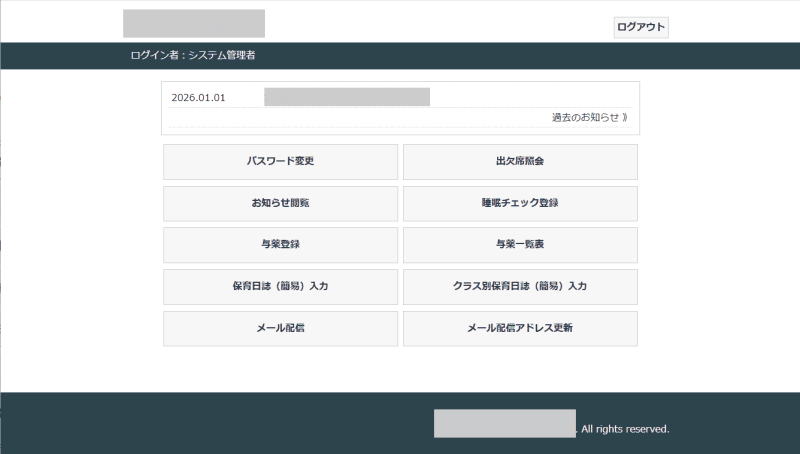Click the ログイン者：システム管理者 label
The image size is (800, 454).
192,55
